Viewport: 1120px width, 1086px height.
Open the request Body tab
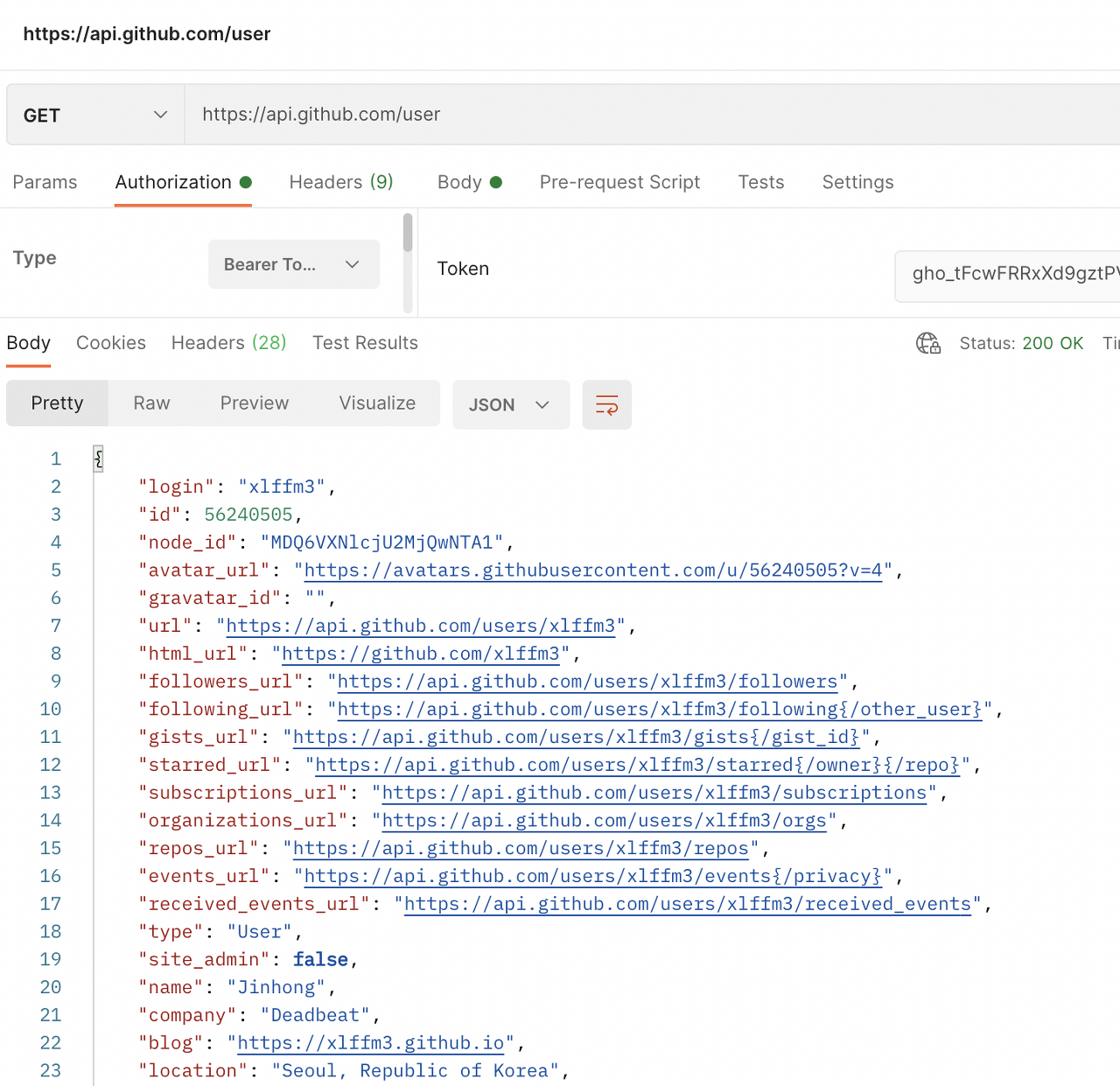470,182
